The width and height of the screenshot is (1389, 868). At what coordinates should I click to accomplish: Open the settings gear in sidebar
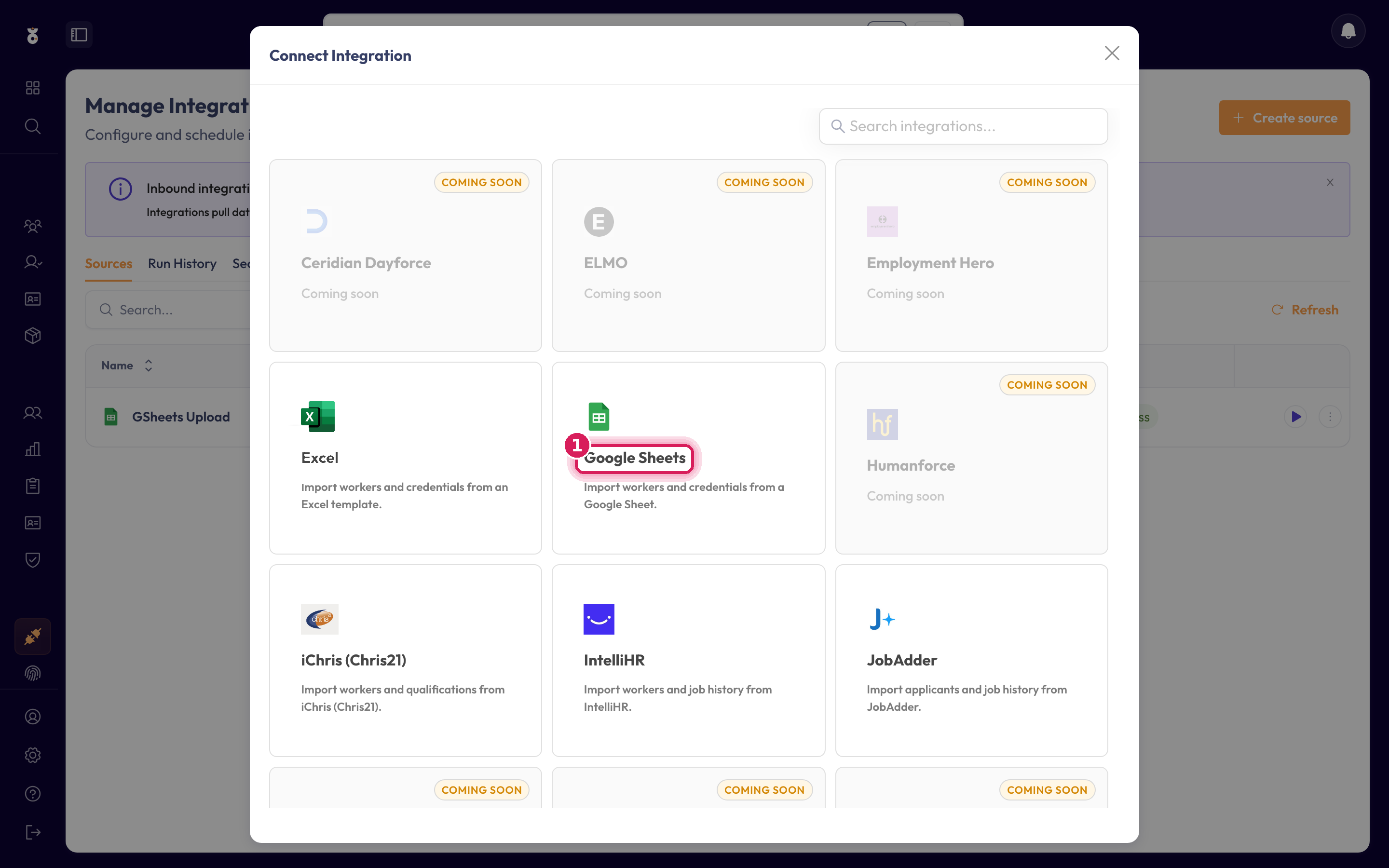click(33, 755)
